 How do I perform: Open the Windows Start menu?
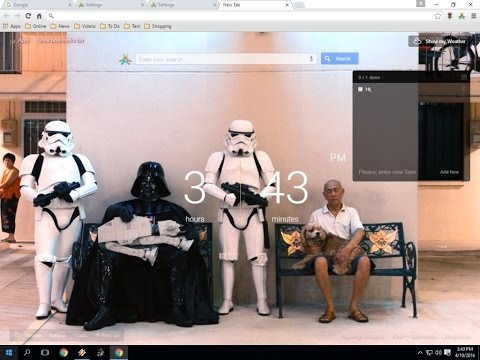[x=9, y=352]
